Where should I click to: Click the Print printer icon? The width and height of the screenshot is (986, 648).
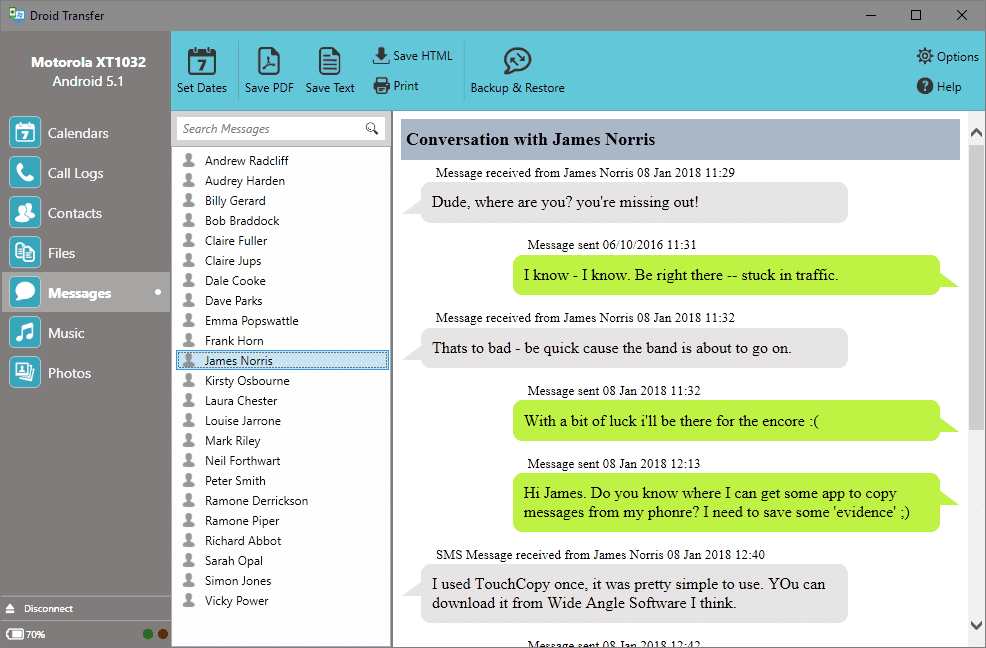point(381,86)
